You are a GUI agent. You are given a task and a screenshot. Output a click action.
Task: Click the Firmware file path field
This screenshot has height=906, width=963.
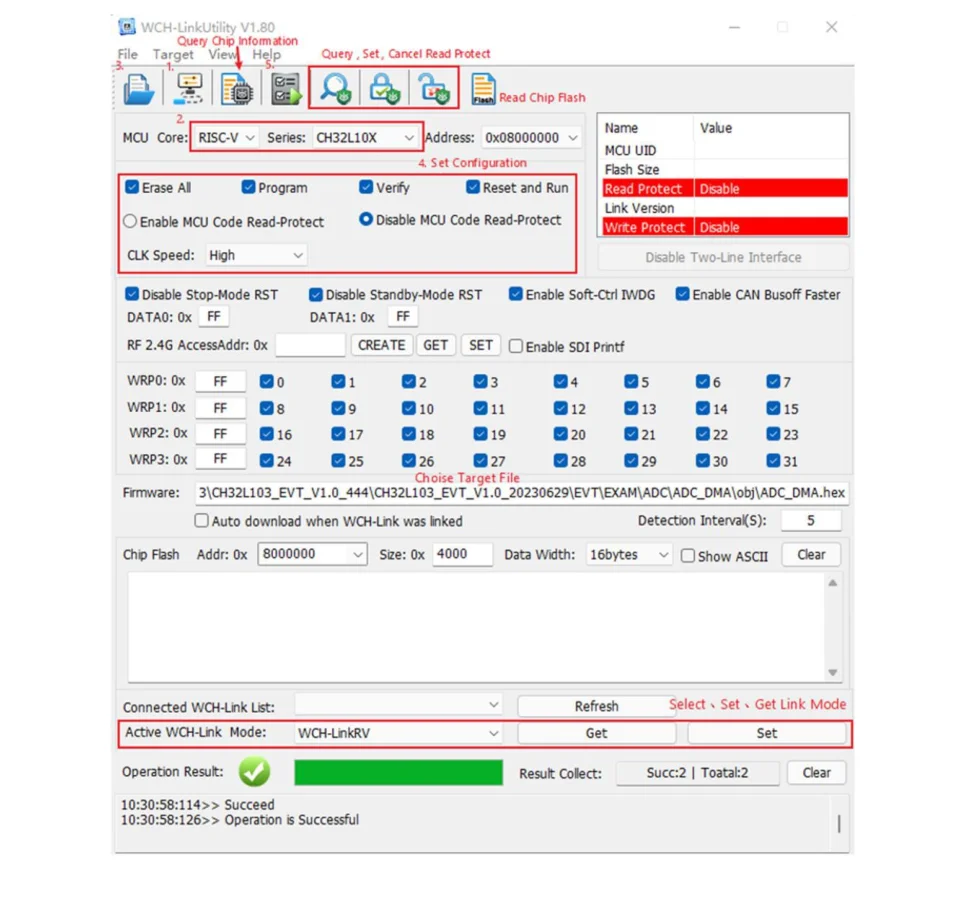point(522,493)
